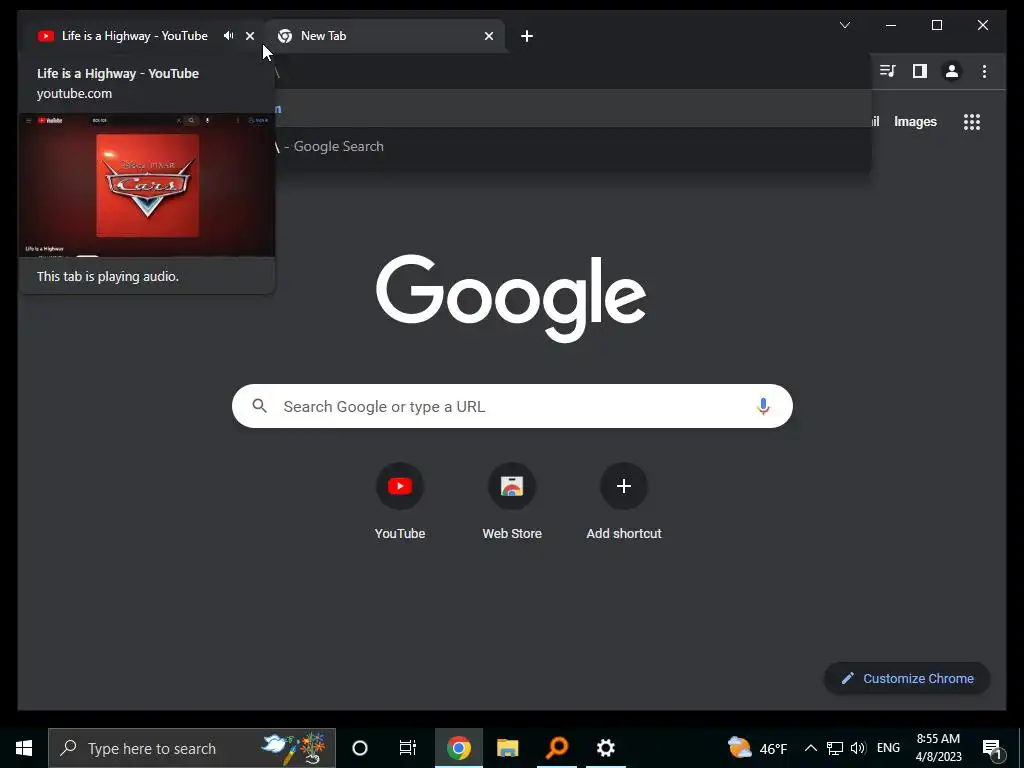Image resolution: width=1024 pixels, height=768 pixels.
Task: Open the orange magnifier app on taskbar
Action: point(556,748)
